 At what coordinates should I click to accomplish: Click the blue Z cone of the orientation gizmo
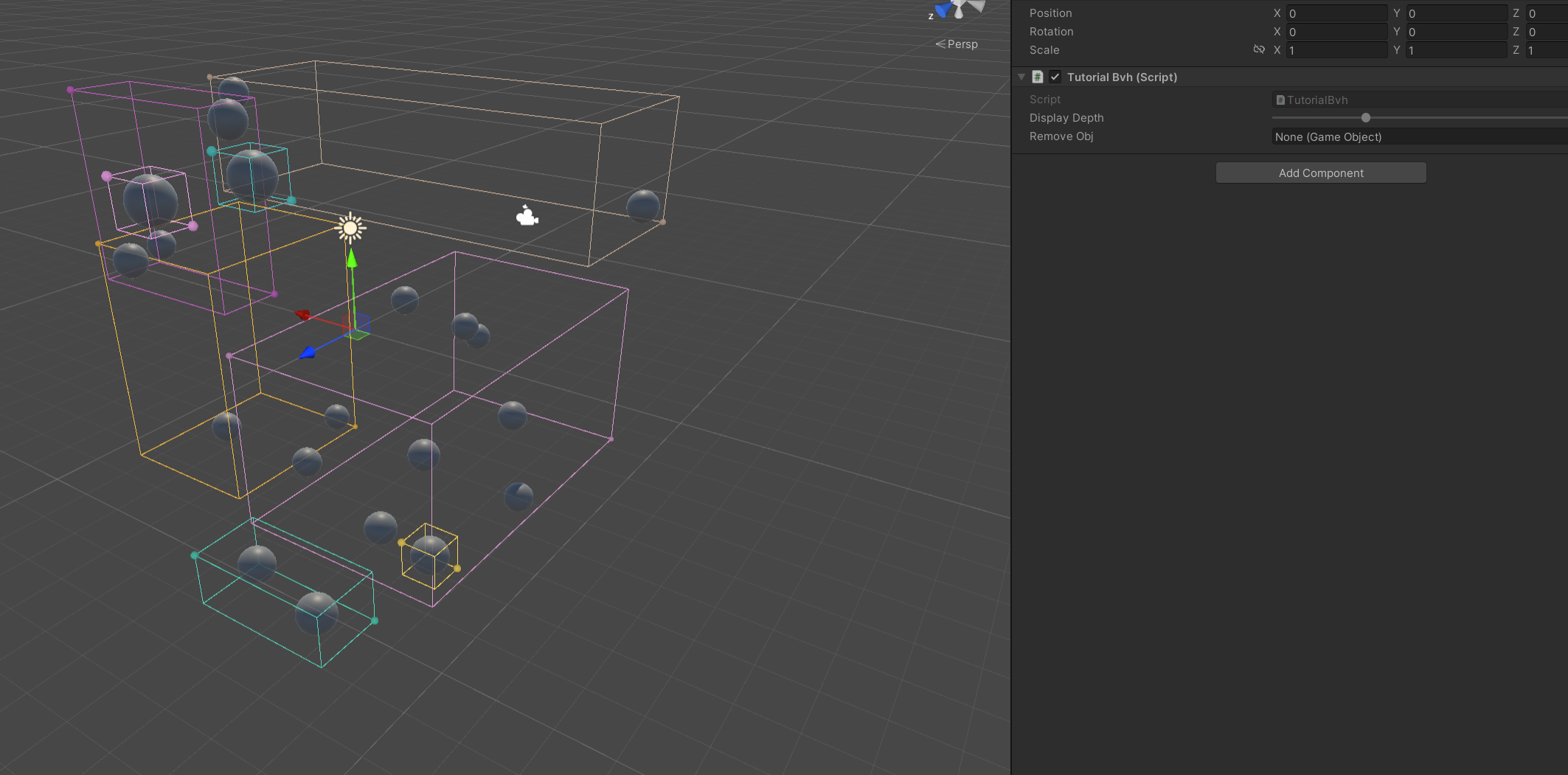point(940,10)
